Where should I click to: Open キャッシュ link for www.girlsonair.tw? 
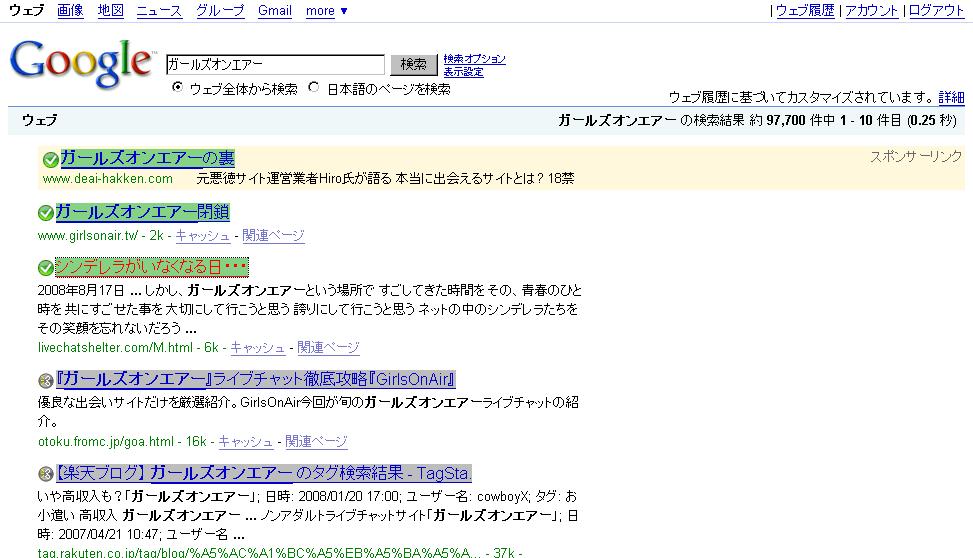point(202,236)
